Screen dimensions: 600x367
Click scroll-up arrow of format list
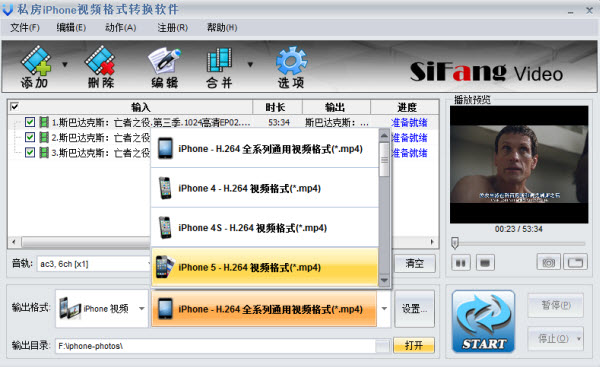(384, 135)
